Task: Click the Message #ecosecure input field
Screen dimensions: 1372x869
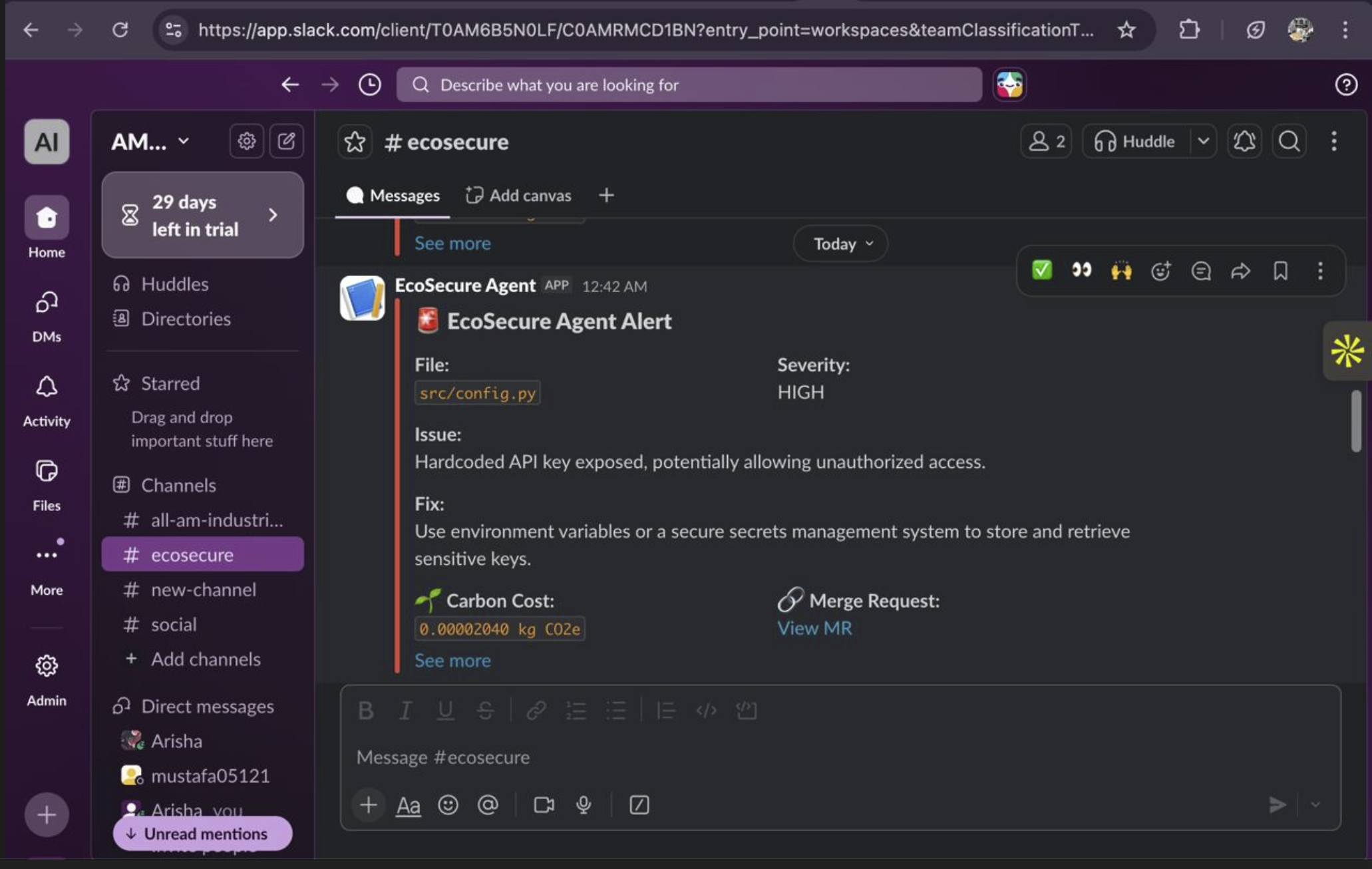Action: click(798, 757)
